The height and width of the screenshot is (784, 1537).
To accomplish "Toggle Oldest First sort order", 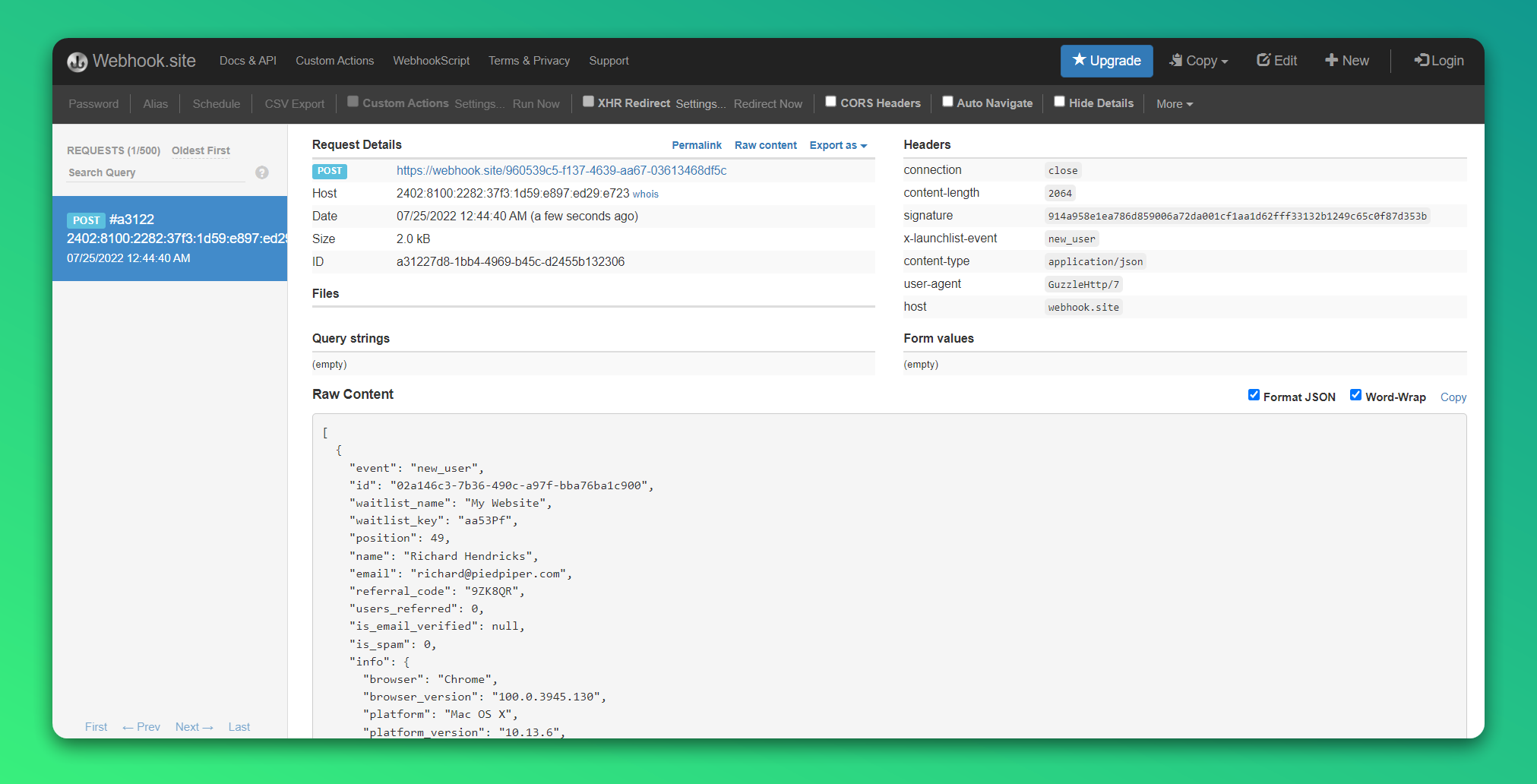I will 201,150.
